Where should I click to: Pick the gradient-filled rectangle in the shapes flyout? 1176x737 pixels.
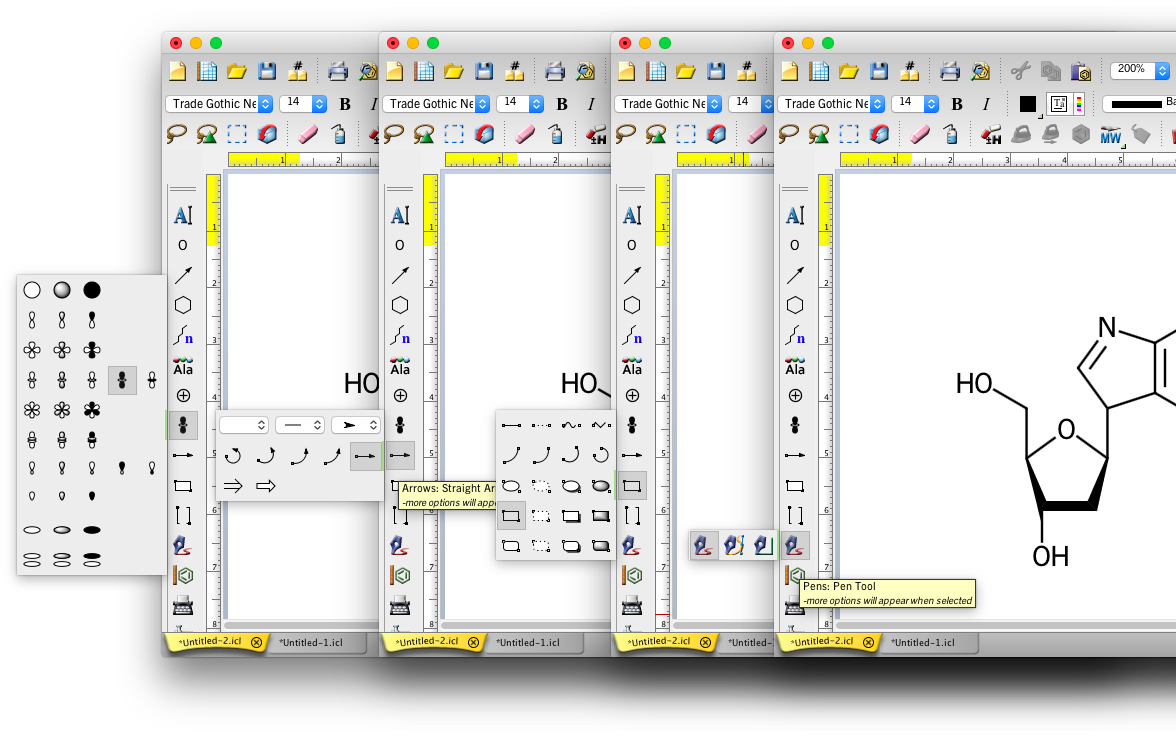[x=601, y=516]
